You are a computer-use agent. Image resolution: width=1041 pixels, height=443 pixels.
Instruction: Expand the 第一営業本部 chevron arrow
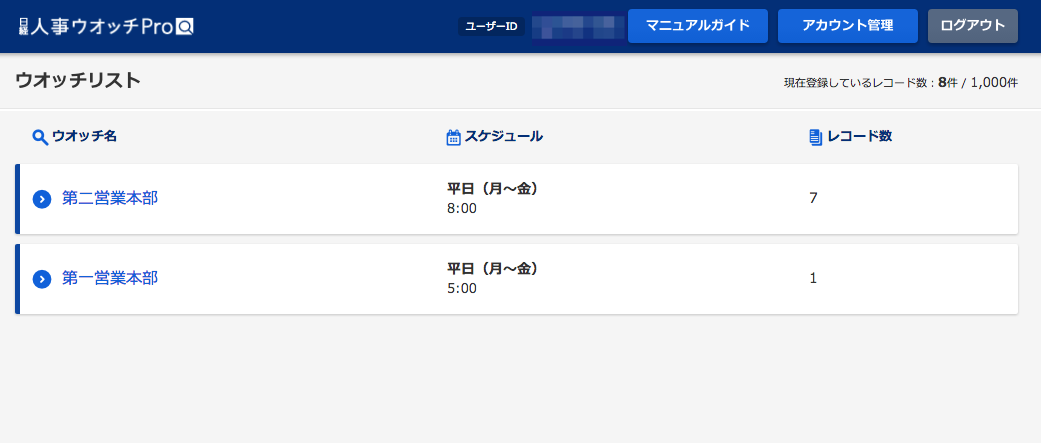coord(42,279)
